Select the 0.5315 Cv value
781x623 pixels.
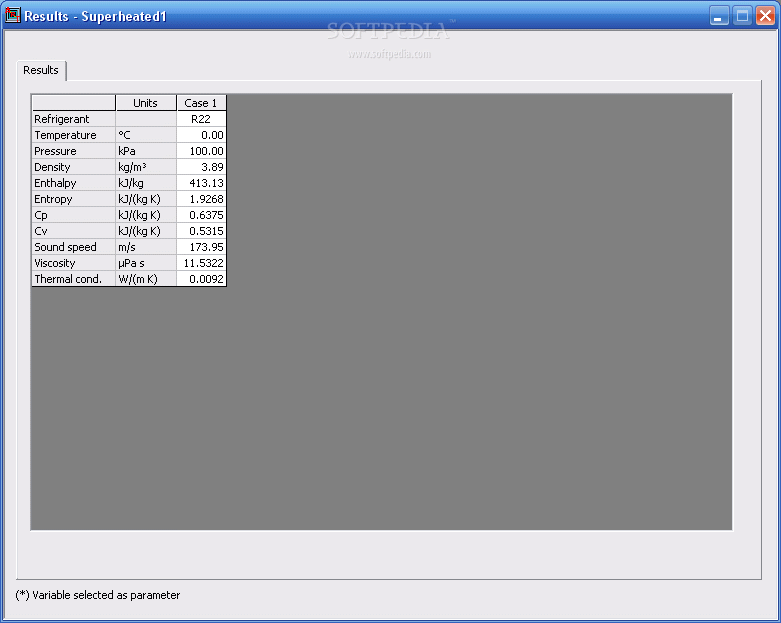click(x=201, y=231)
